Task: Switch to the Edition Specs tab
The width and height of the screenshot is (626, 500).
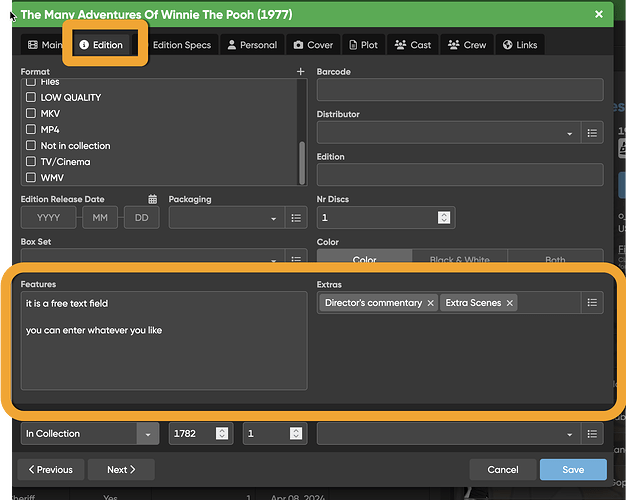Action: point(181,45)
